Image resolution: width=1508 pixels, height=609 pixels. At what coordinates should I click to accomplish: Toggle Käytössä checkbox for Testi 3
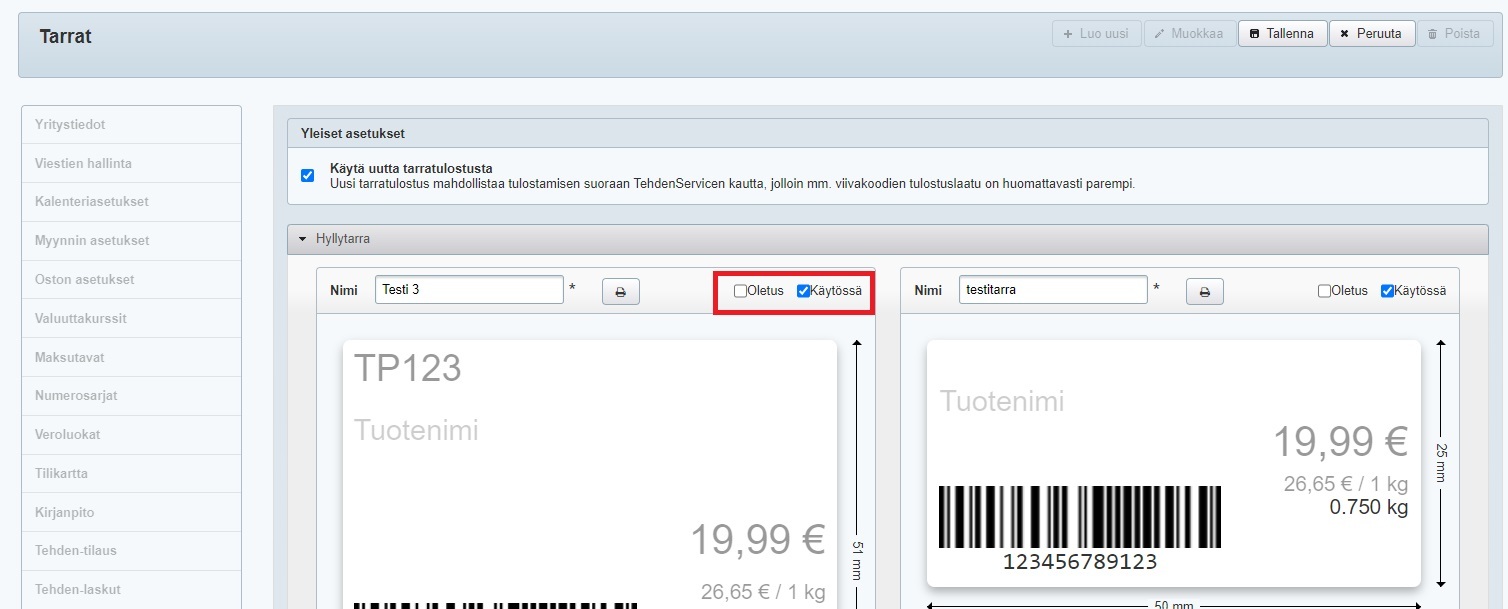point(803,291)
